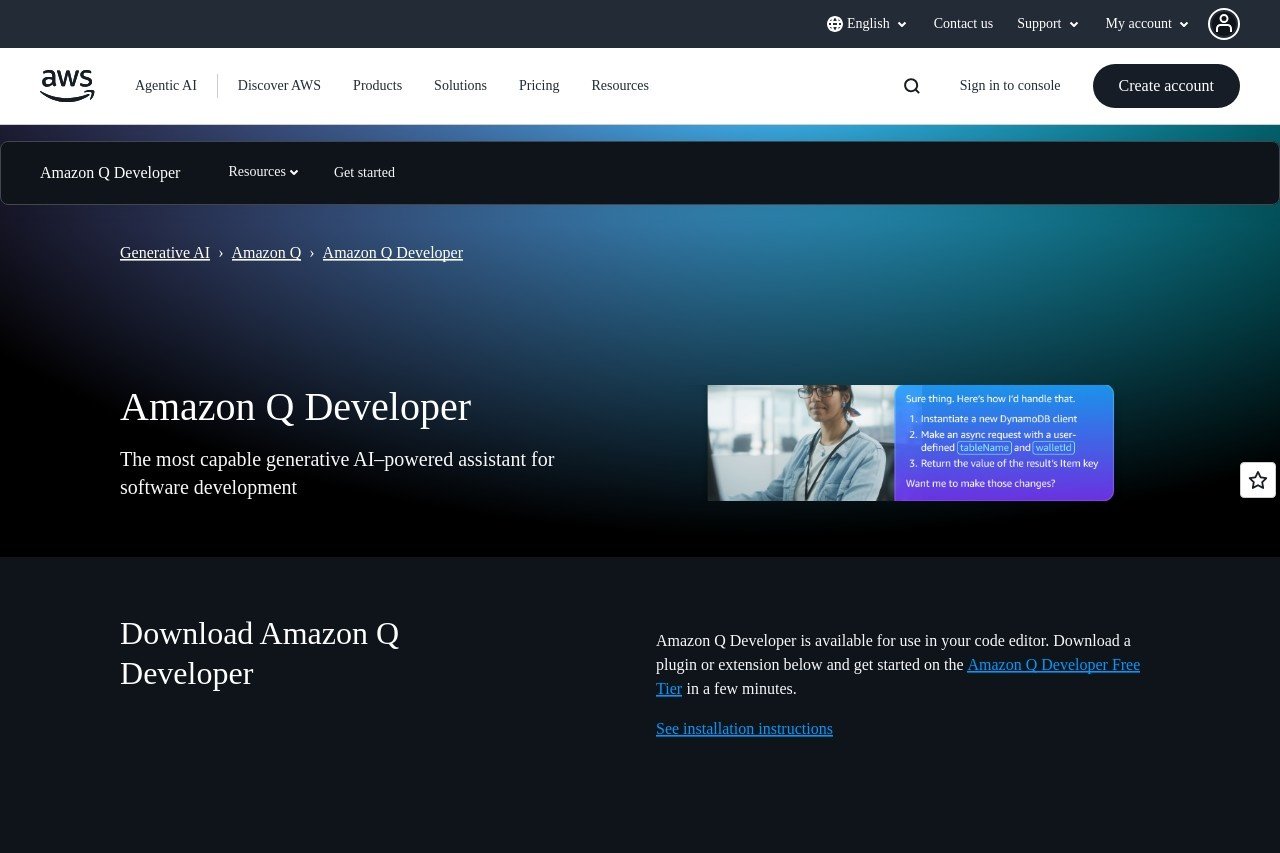Screen dimensions: 1280x853
Task: Click the Create account button
Action: click(x=1166, y=86)
